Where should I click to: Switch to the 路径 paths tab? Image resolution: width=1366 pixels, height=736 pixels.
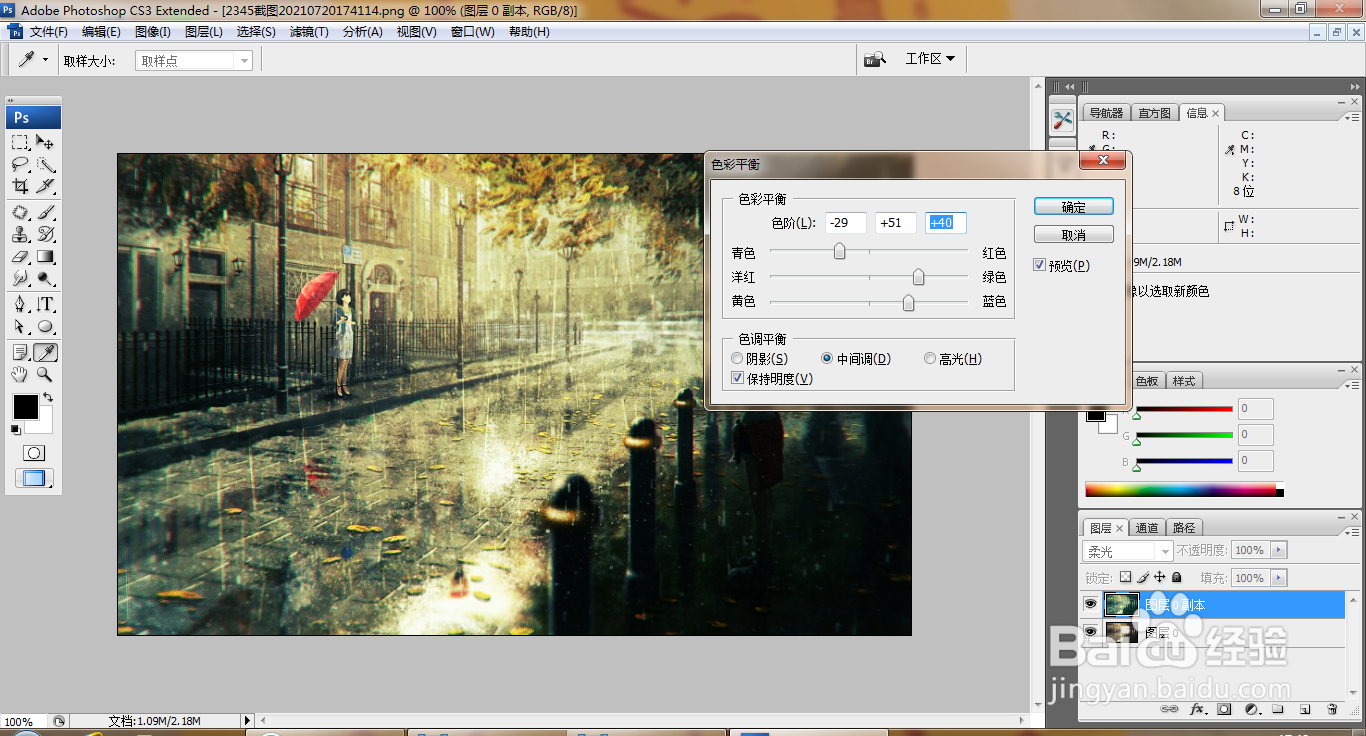click(1184, 528)
